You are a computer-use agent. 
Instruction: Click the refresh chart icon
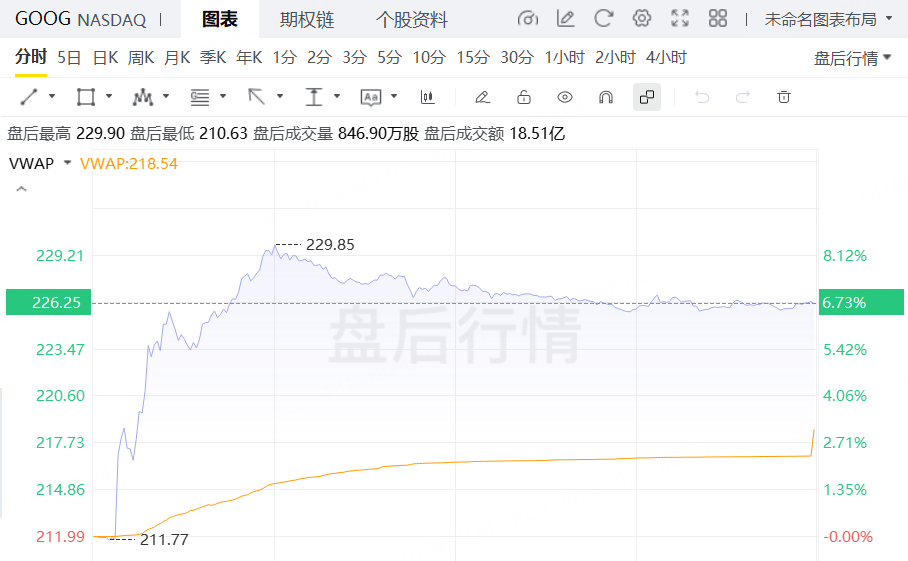603,19
